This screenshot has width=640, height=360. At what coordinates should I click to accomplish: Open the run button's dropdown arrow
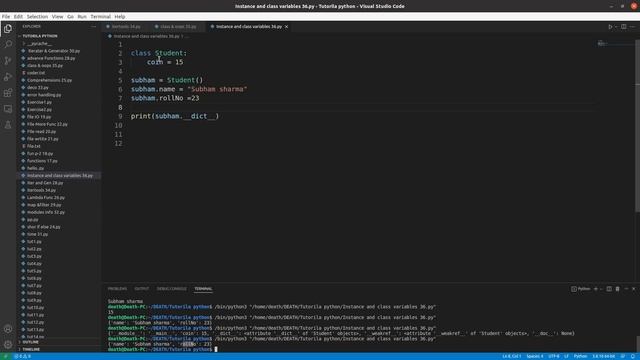coord(616,27)
